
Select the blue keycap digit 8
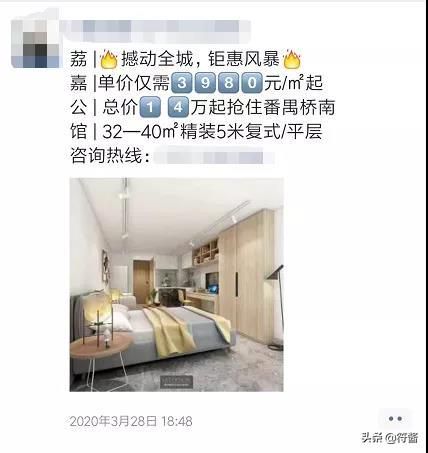(228, 83)
